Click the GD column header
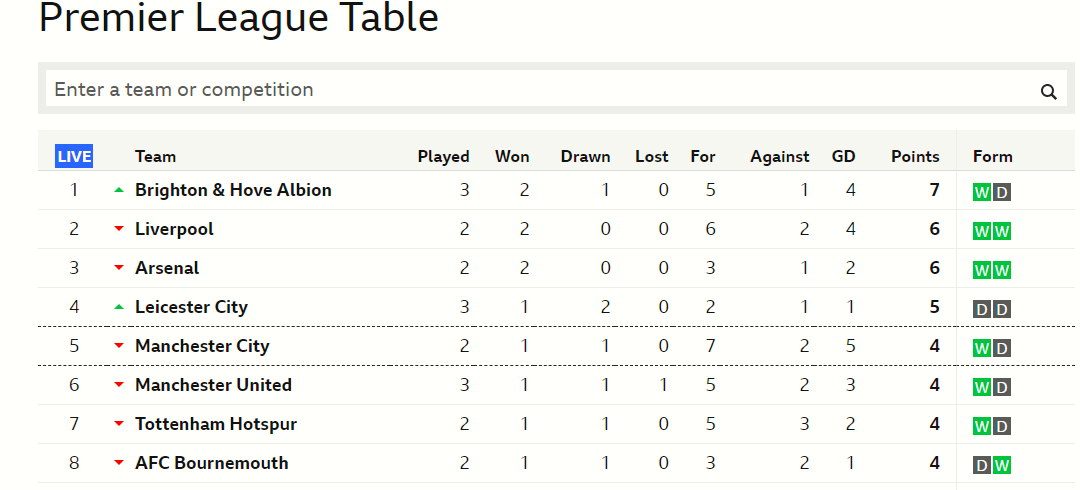This screenshot has height=490, width=1080. point(844,156)
